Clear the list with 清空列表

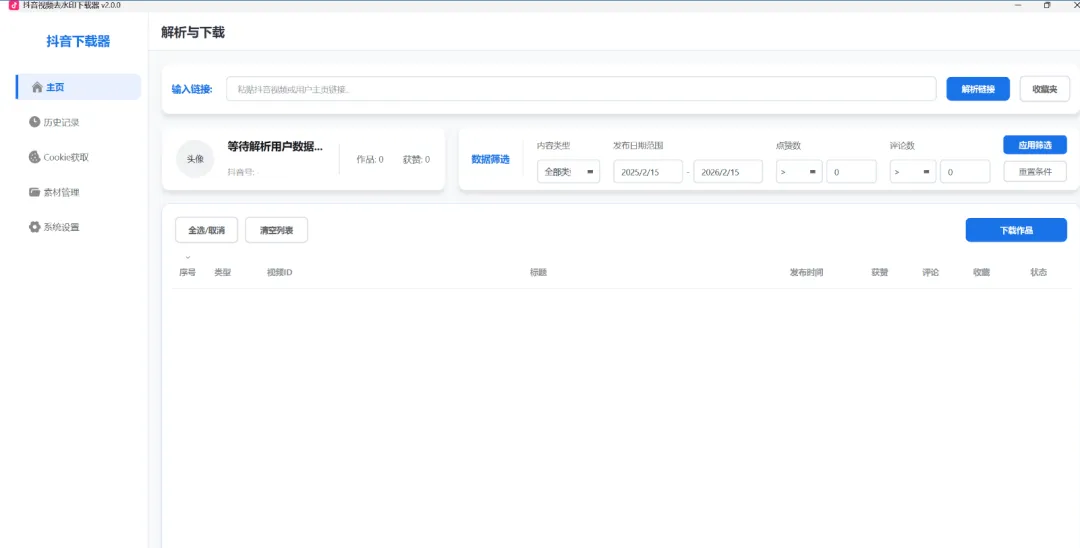point(276,231)
